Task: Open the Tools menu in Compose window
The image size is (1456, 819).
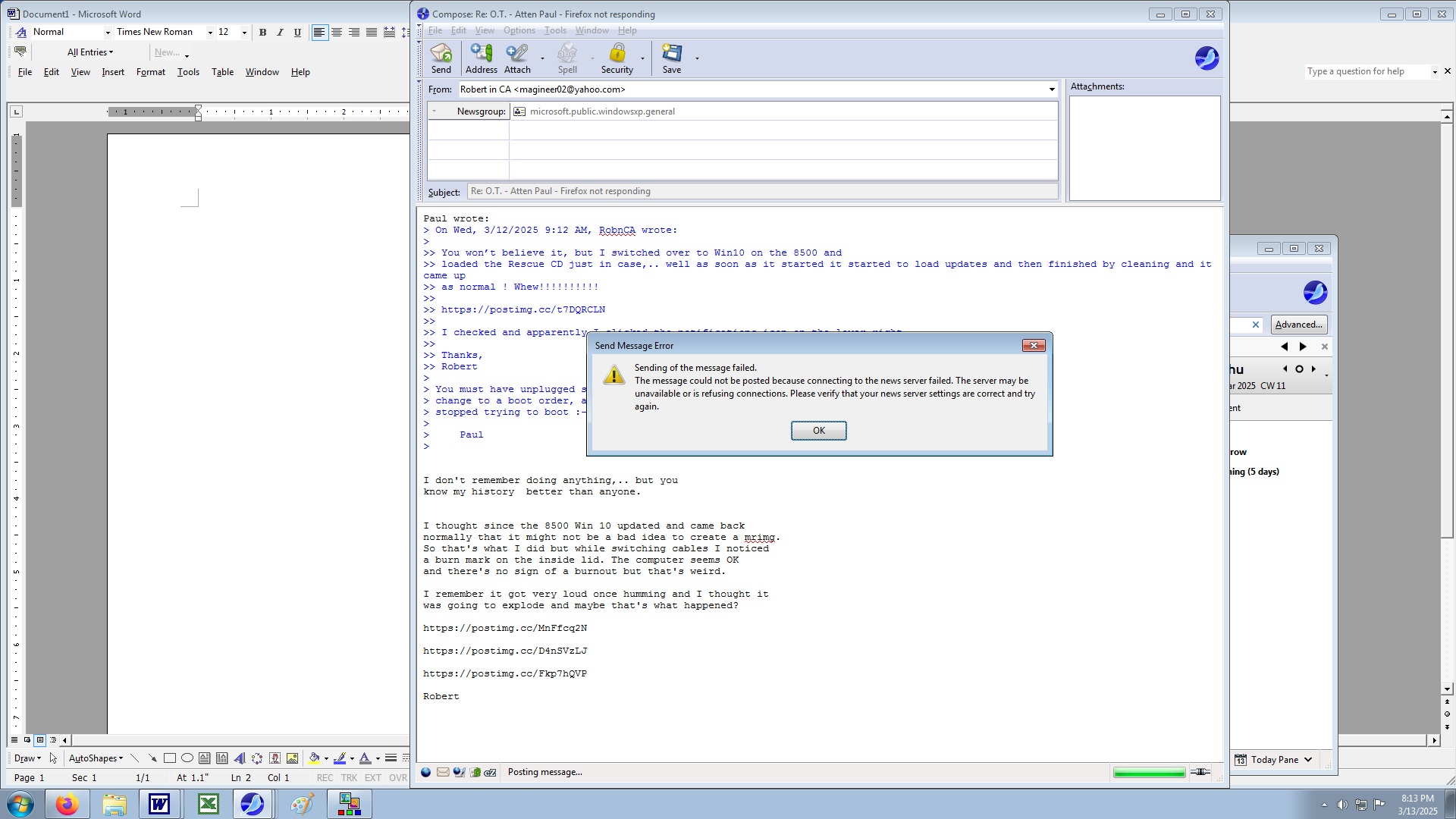Action: point(555,30)
